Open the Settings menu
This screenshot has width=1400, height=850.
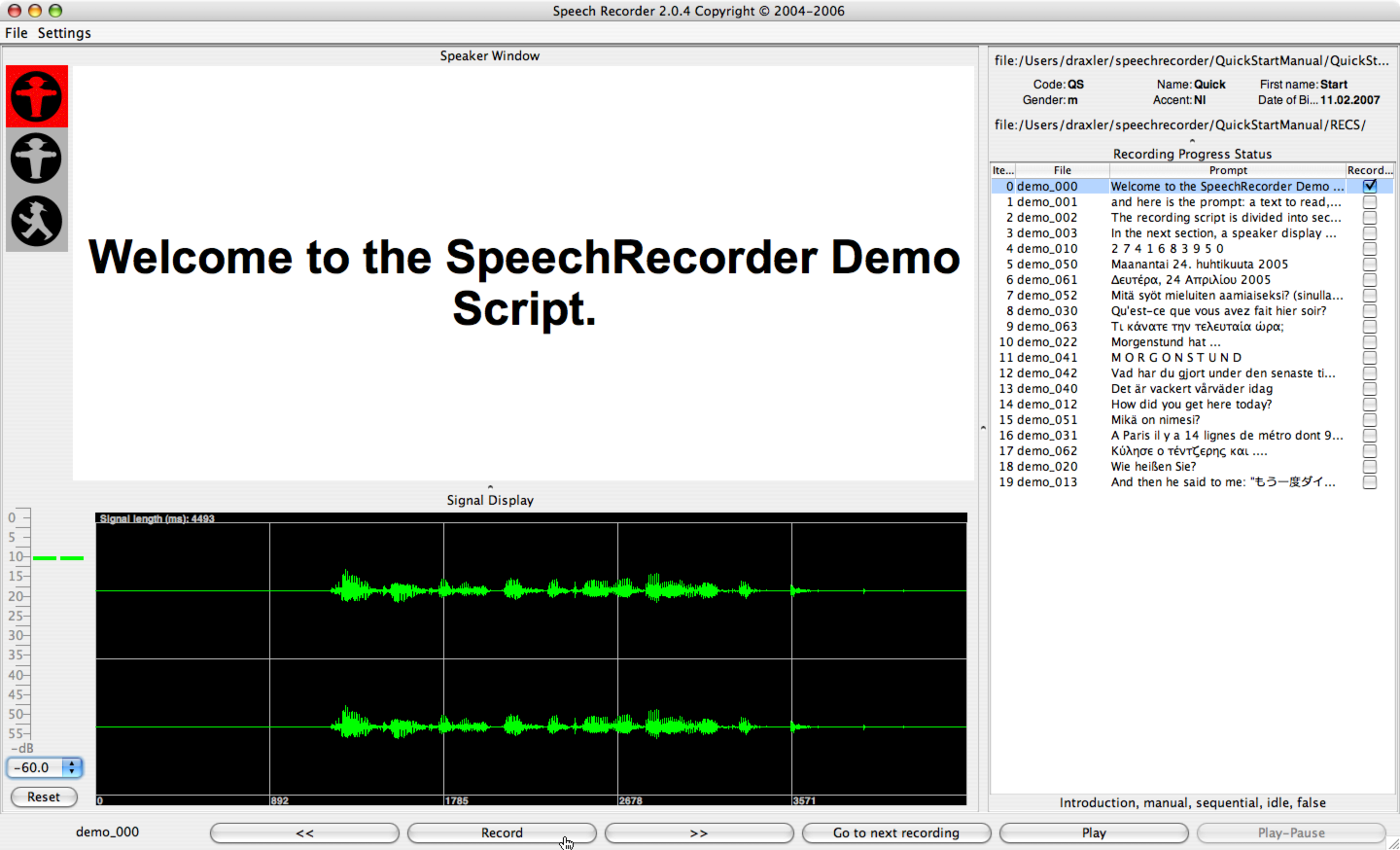(x=64, y=33)
